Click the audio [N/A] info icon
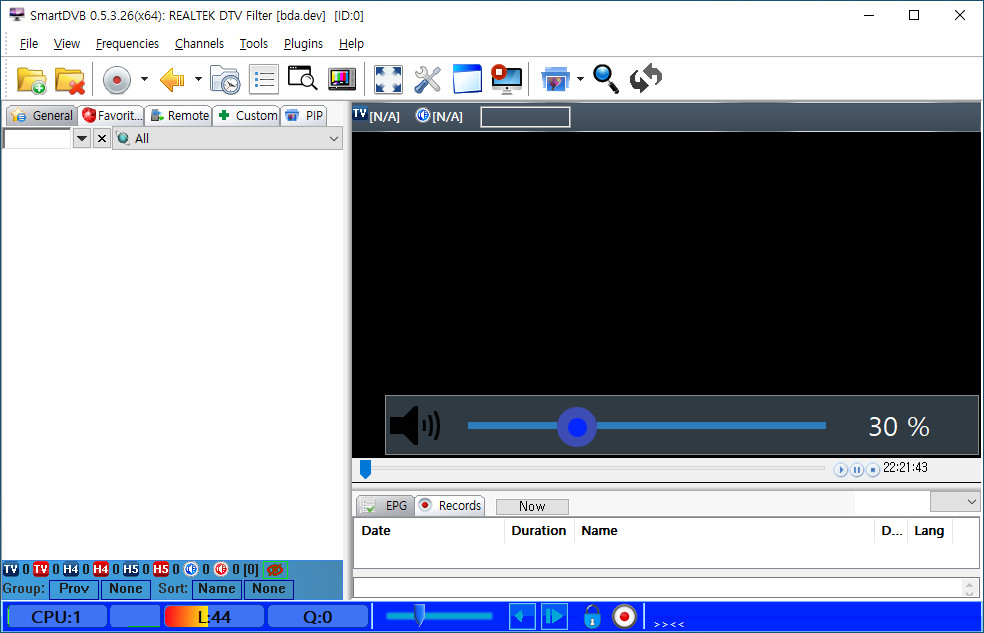 423,115
